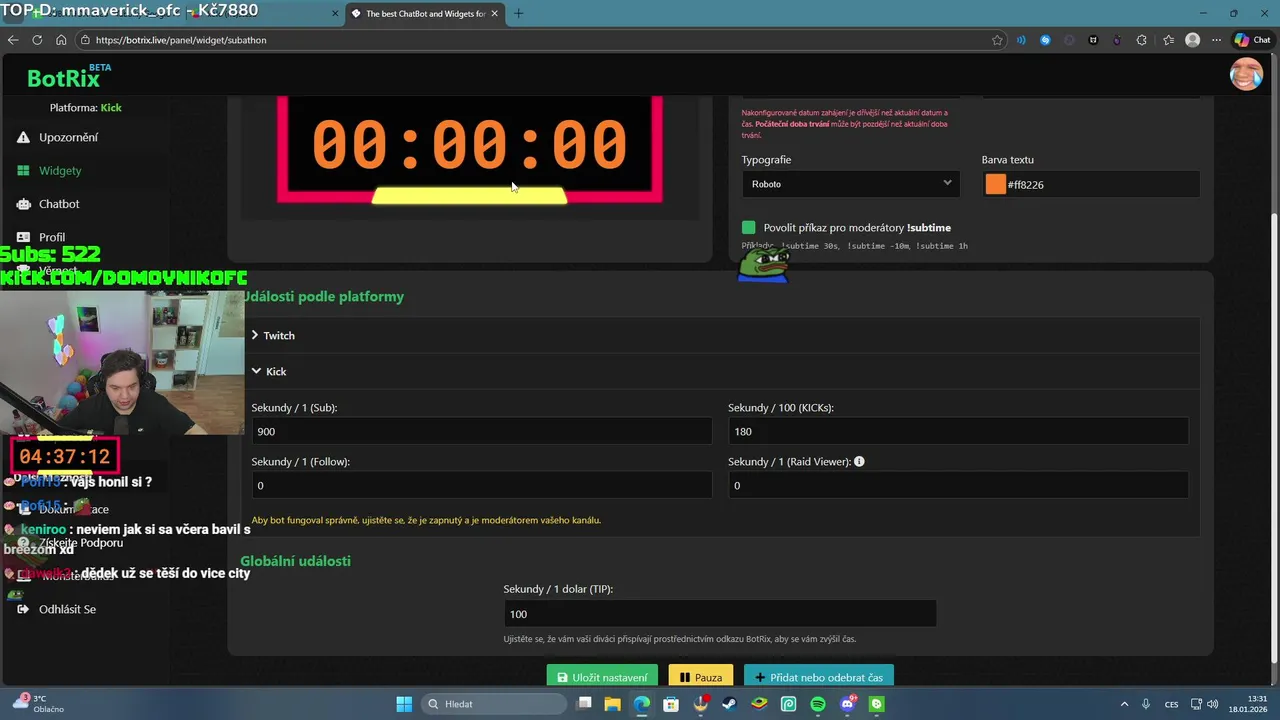Open the user avatar menu

1246,74
